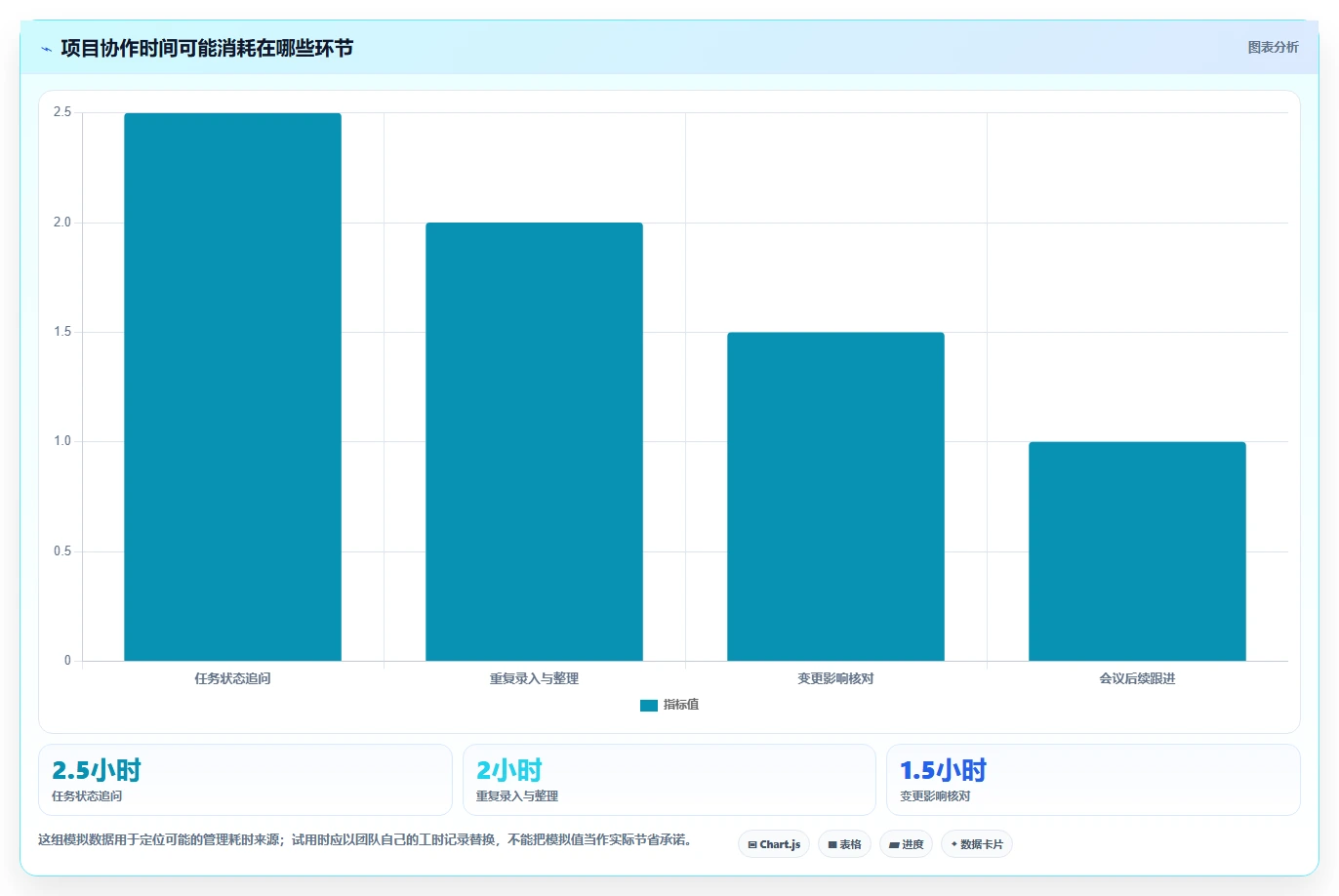Select the 变更影响核对 bar in chart
This screenshot has width=1339, height=896.
point(835,496)
